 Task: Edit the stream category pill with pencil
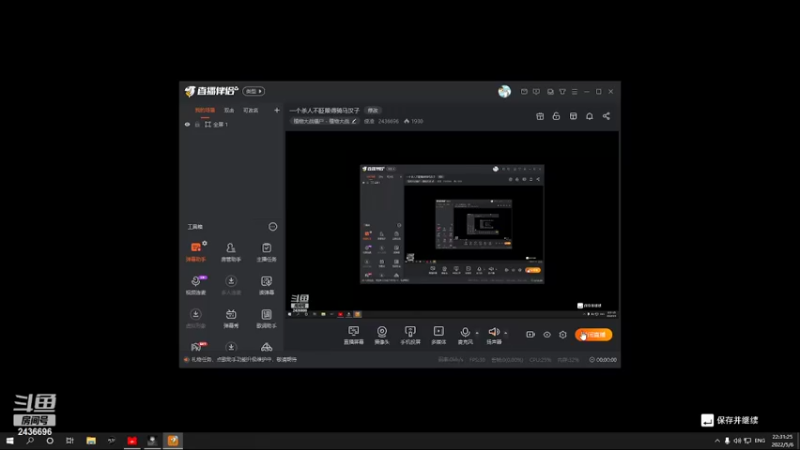(x=324, y=121)
